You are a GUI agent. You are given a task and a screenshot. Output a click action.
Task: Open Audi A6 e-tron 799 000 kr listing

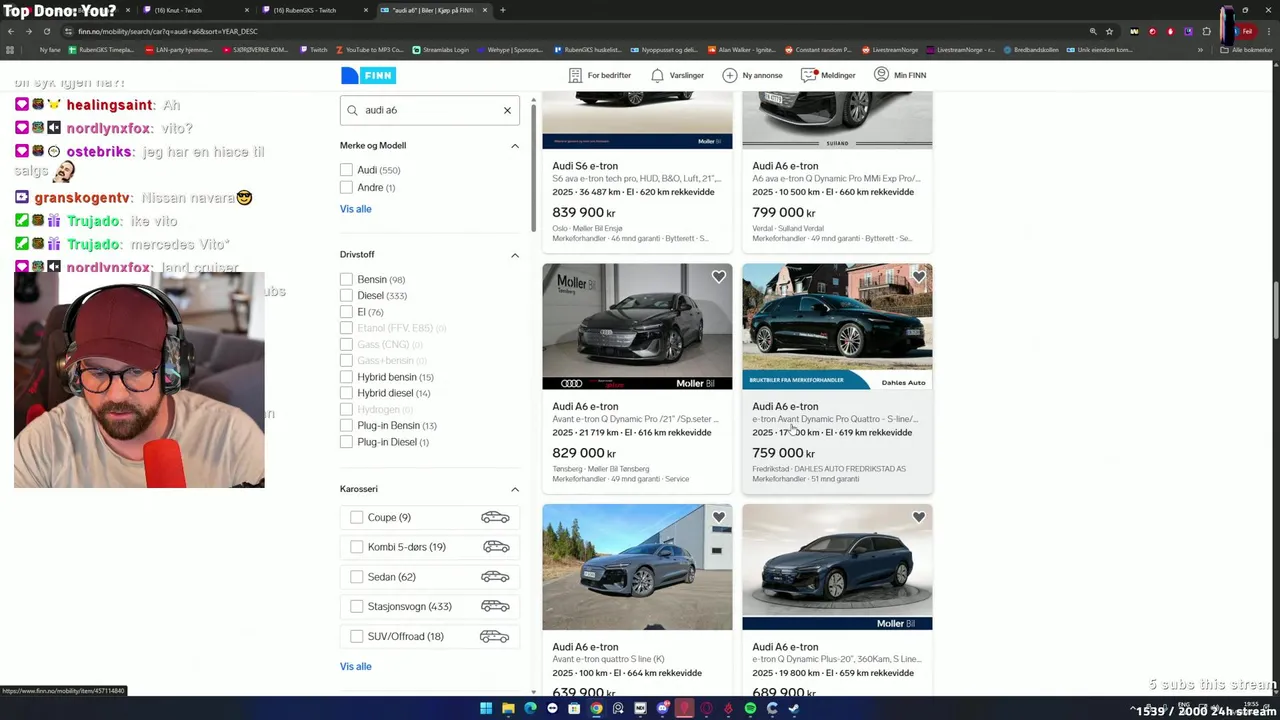(837, 171)
